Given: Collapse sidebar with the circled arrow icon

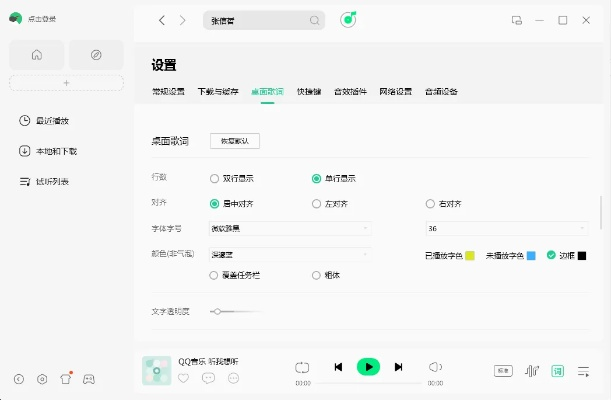Looking at the screenshot, I should (x=19, y=379).
